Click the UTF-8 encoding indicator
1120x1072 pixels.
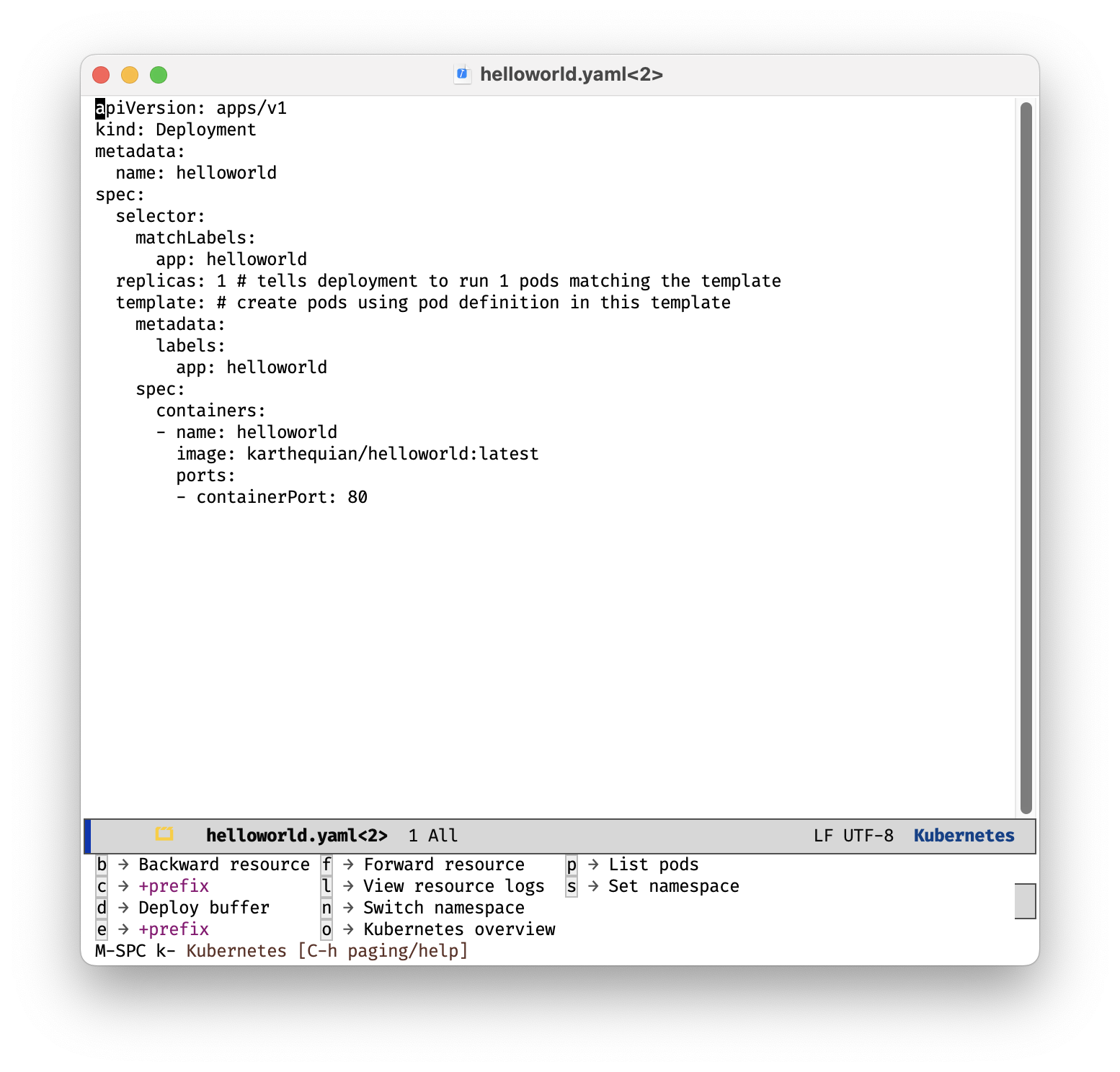pos(868,836)
